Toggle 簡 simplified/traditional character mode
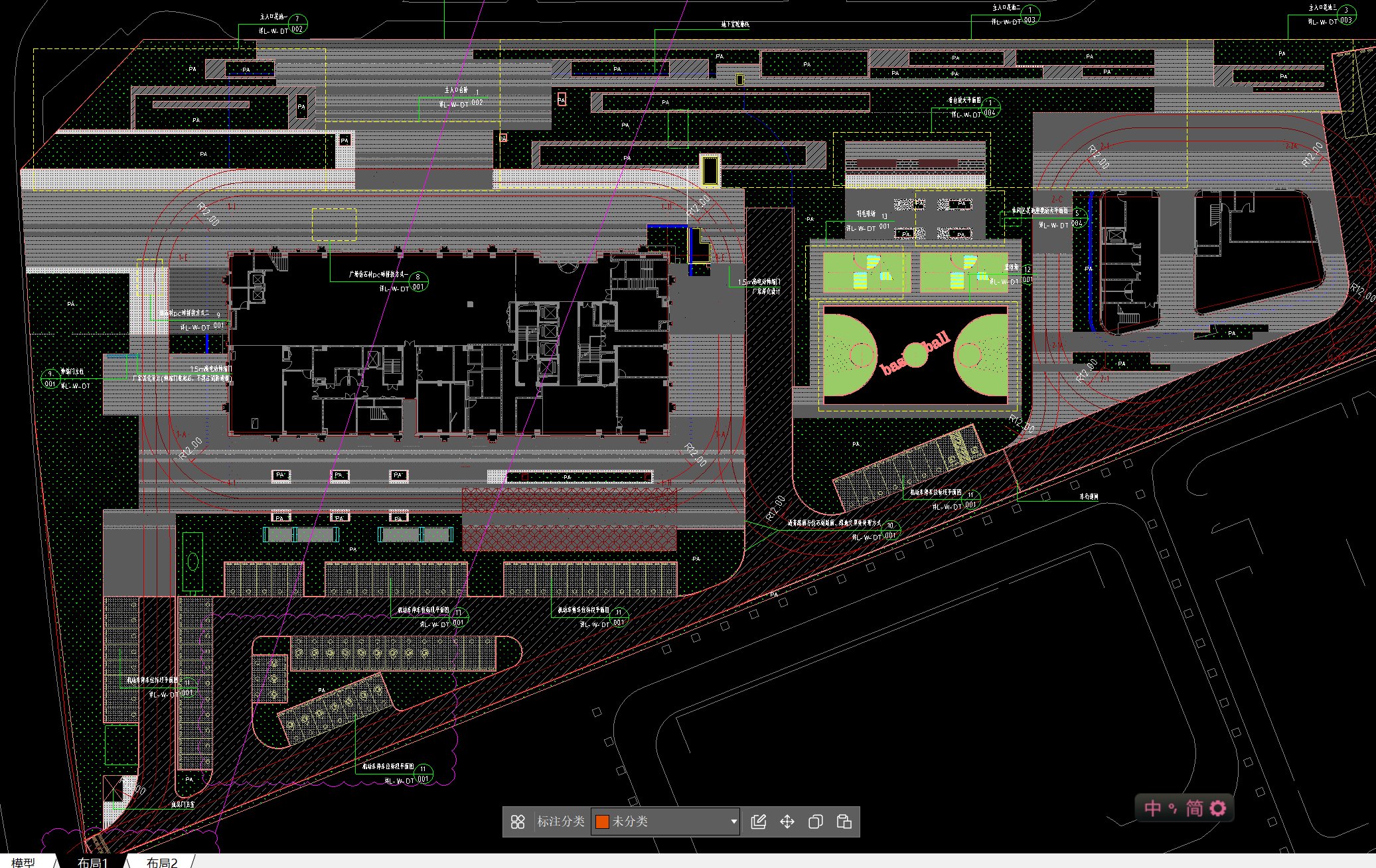The width and height of the screenshot is (1376, 868). tap(1195, 808)
